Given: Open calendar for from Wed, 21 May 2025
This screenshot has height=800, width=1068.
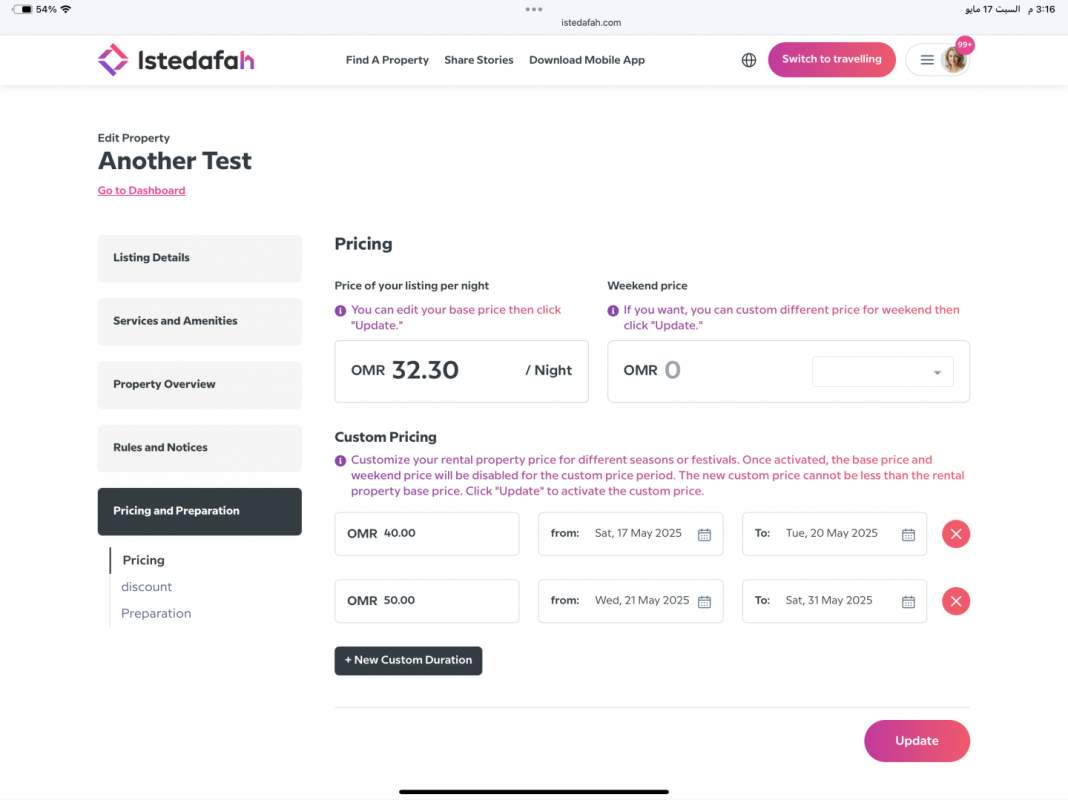Looking at the screenshot, I should pyautogui.click(x=704, y=602).
